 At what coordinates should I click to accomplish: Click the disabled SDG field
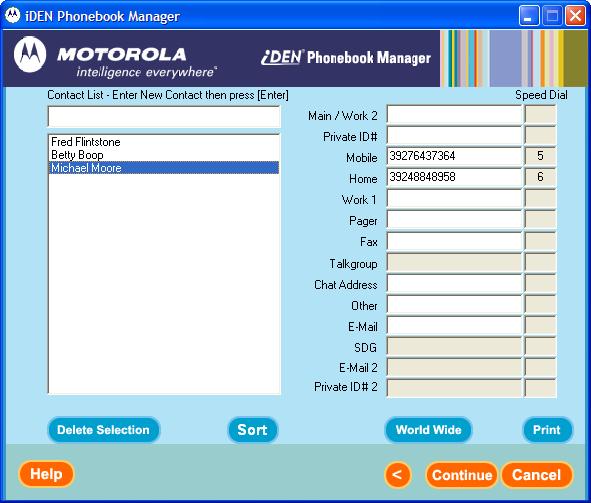[x=454, y=347]
